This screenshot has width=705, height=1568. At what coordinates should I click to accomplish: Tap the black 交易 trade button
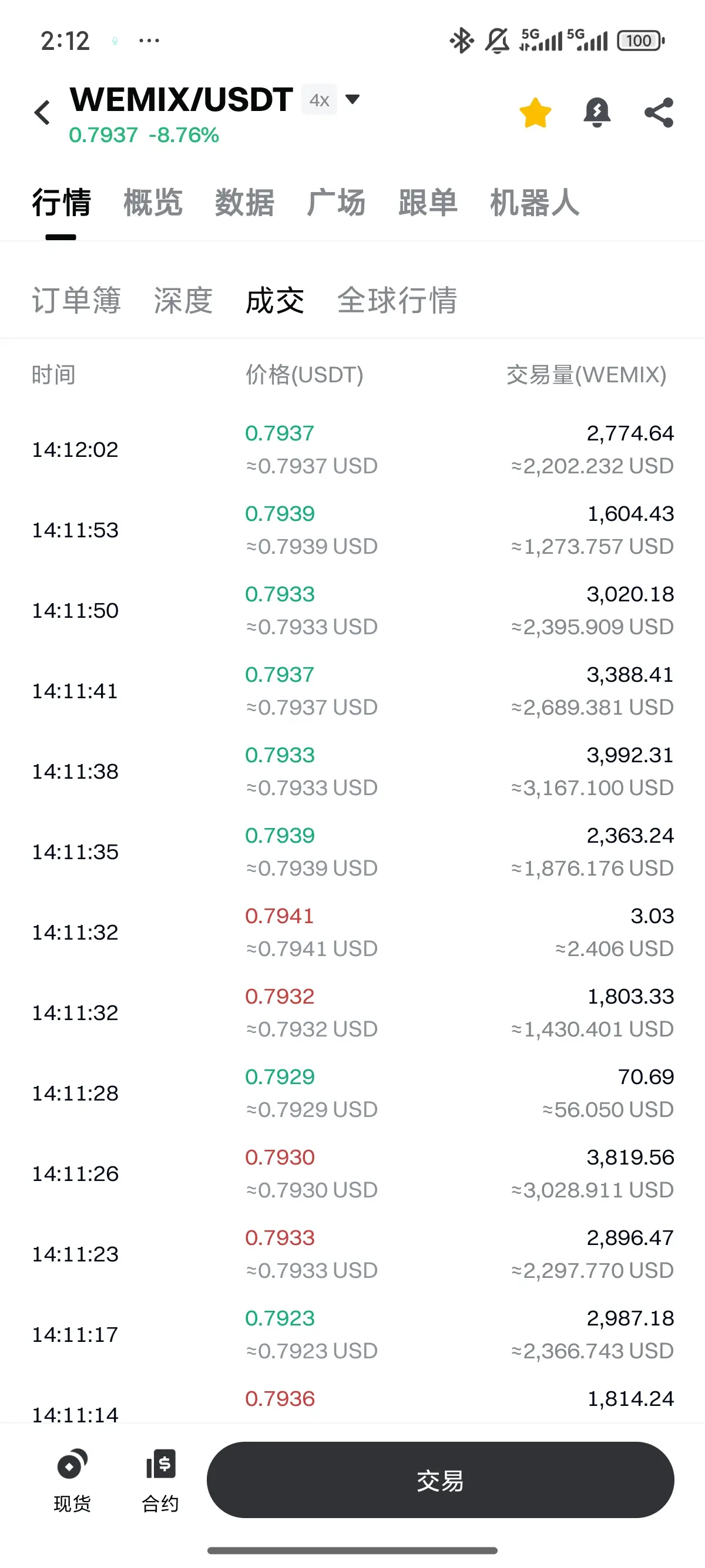[440, 1480]
